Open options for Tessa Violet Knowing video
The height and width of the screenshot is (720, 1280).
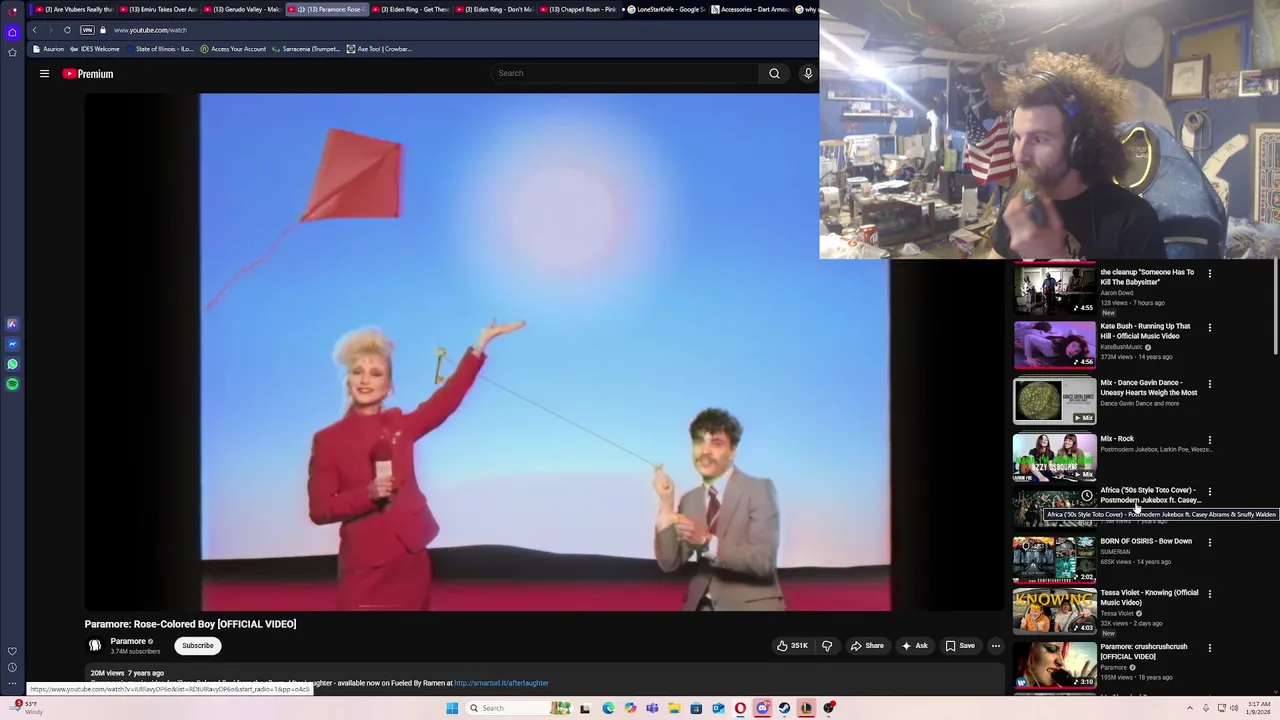tap(1210, 594)
